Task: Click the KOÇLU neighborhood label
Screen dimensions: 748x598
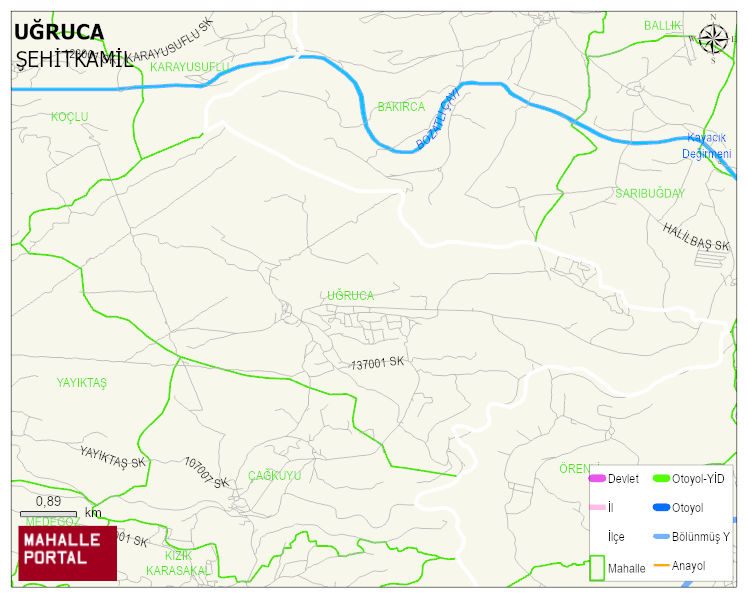Action: [70, 116]
